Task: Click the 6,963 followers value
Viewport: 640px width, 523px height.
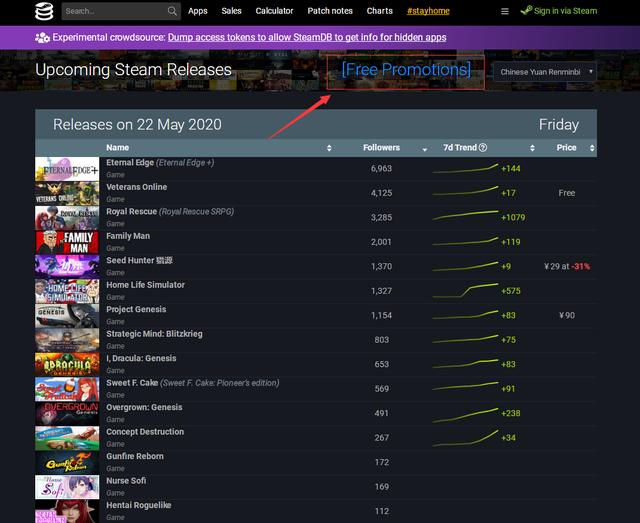Action: click(x=381, y=169)
